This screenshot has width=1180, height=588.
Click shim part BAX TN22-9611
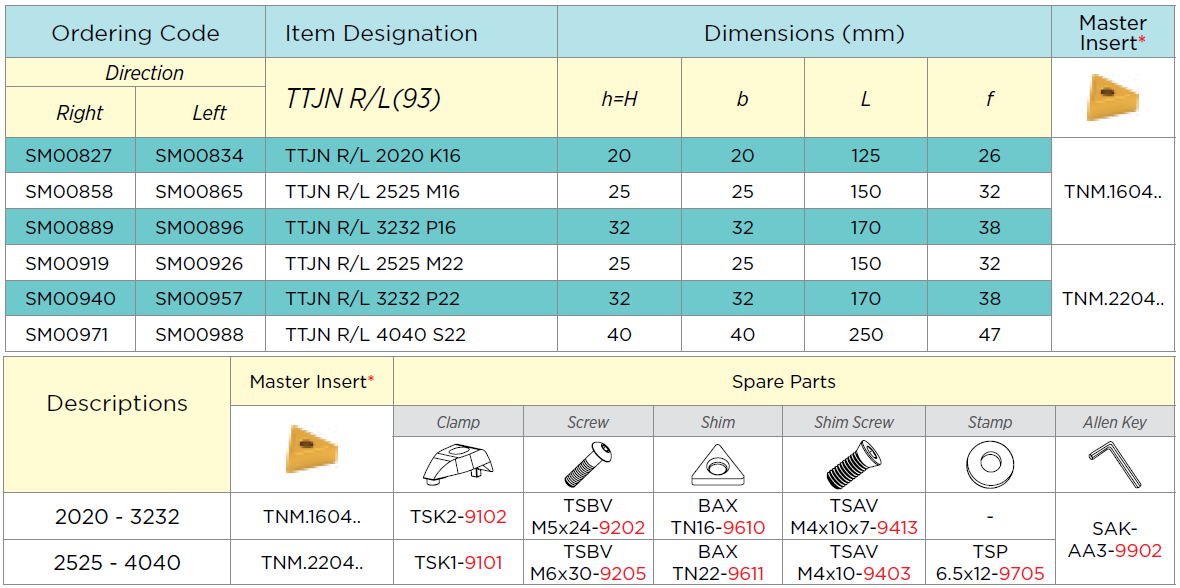[718, 562]
